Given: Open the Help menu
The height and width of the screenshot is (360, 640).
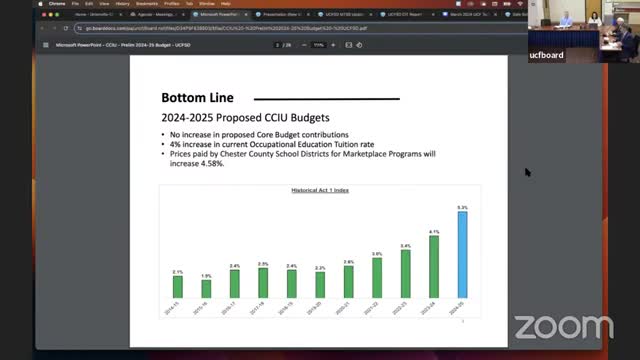Looking at the screenshot, I should 226,4.
